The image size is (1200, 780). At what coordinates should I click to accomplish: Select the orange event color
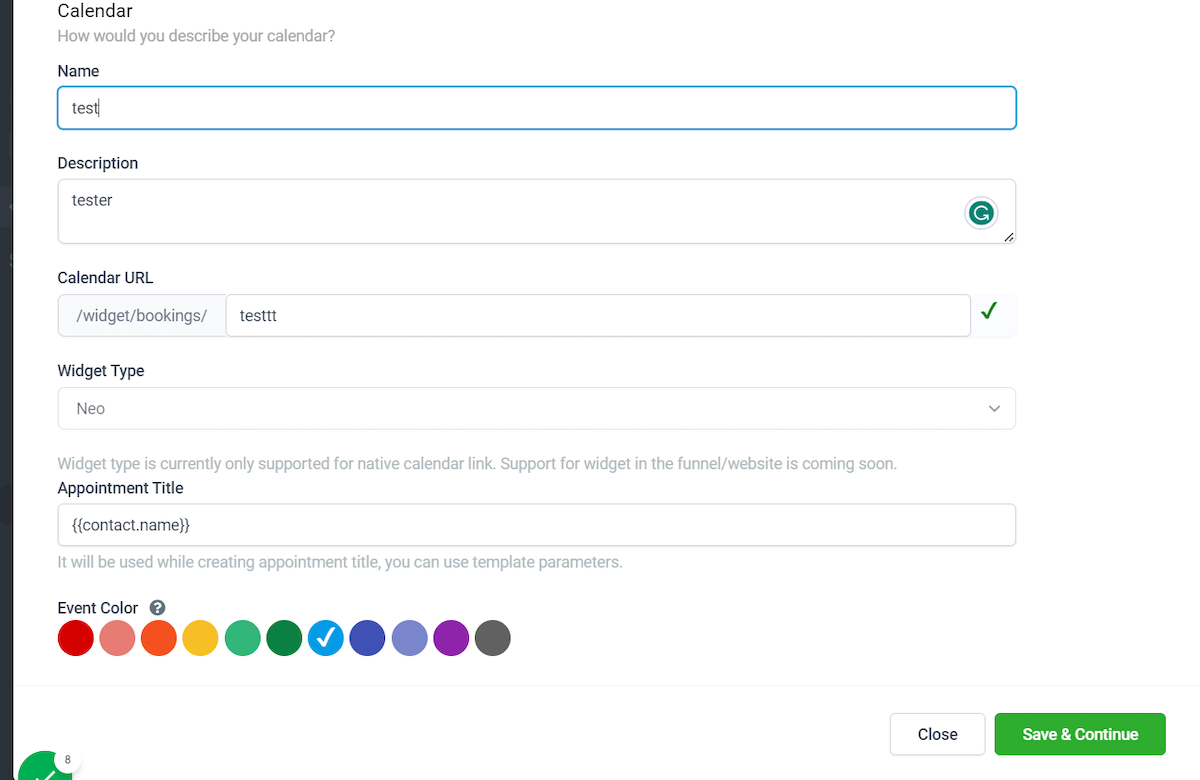[x=159, y=638]
